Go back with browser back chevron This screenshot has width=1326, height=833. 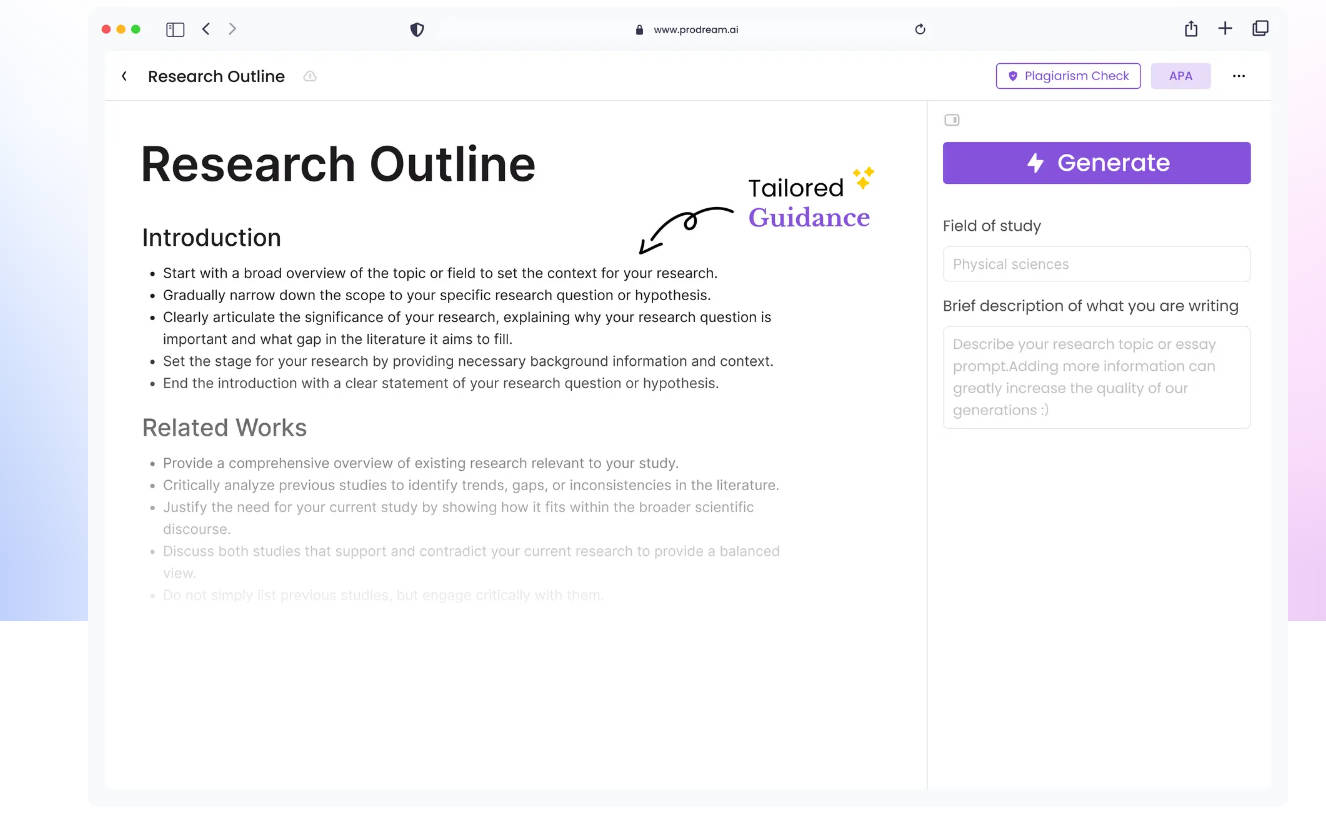pos(206,29)
